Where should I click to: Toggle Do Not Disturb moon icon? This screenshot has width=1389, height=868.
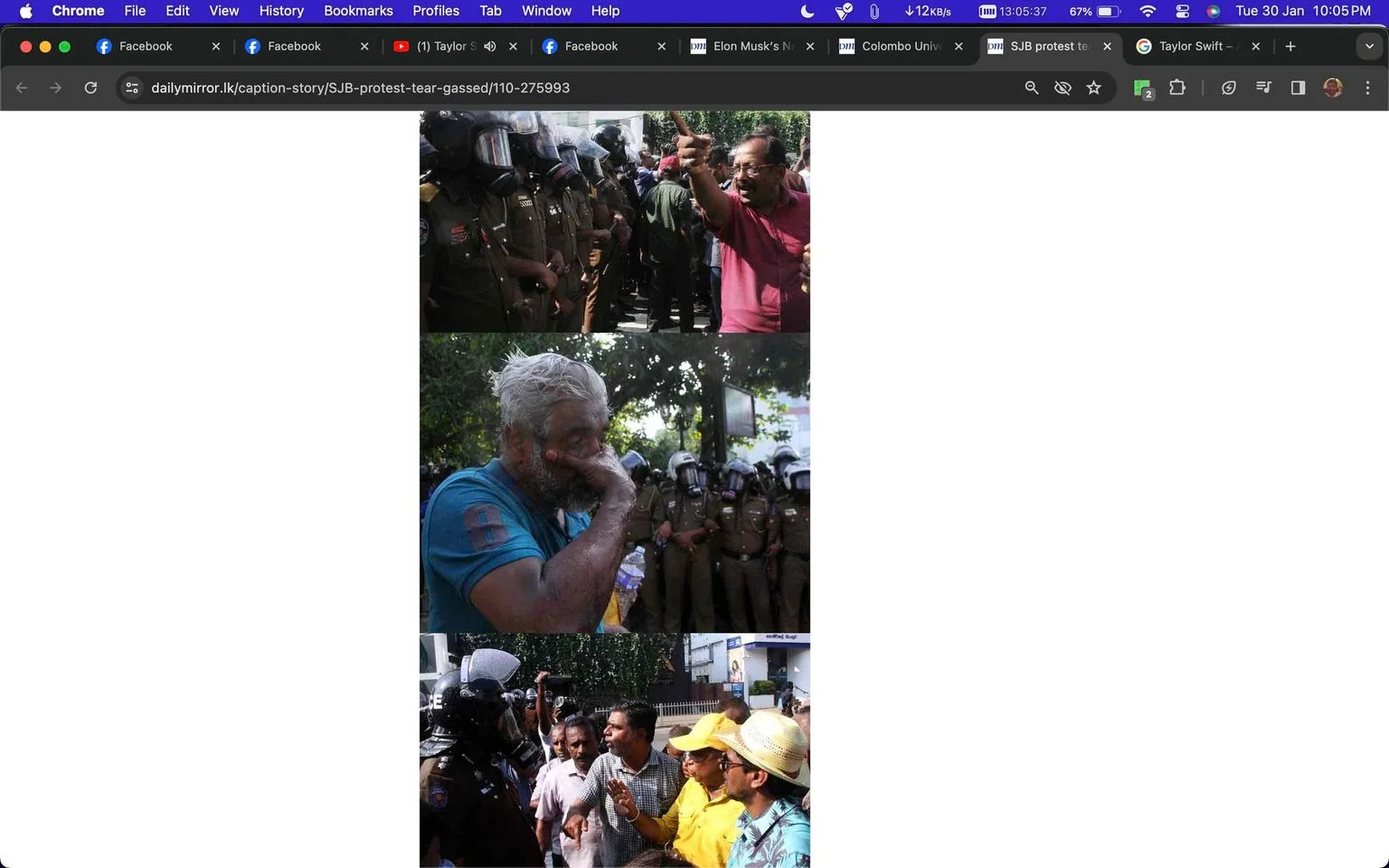pos(808,11)
